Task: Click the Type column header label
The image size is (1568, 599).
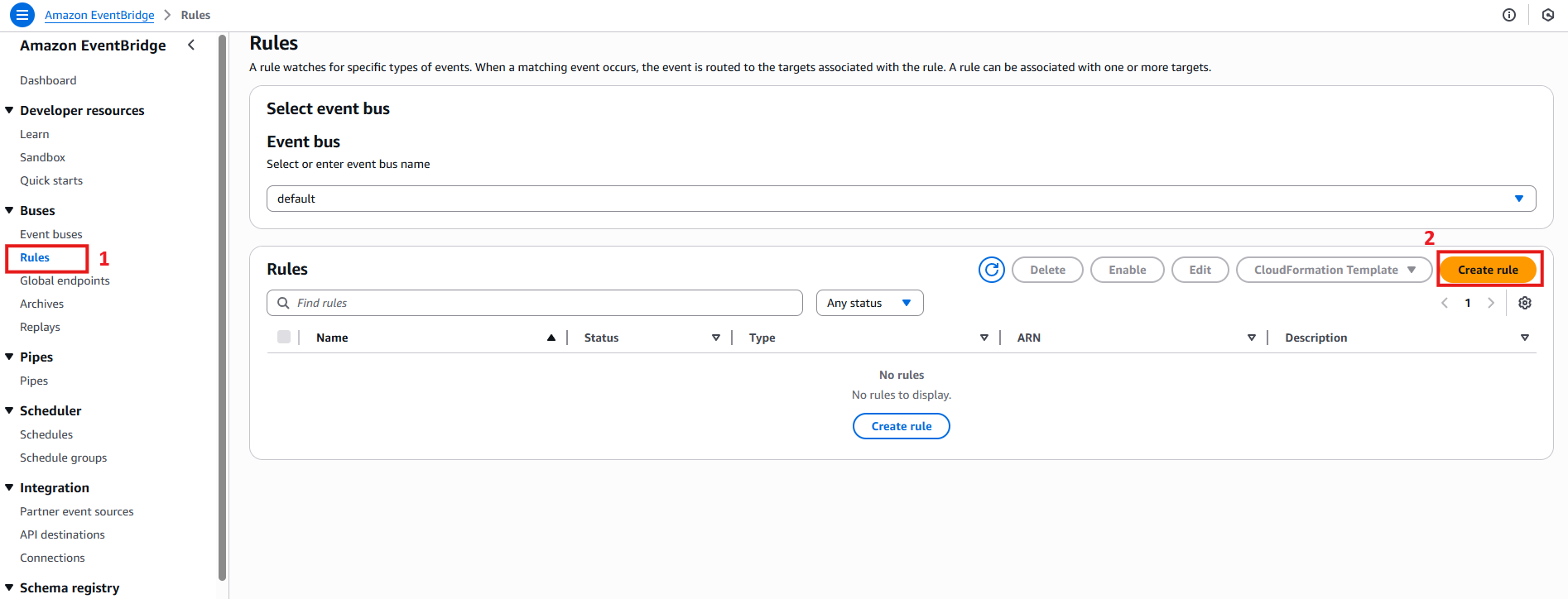Action: point(762,338)
